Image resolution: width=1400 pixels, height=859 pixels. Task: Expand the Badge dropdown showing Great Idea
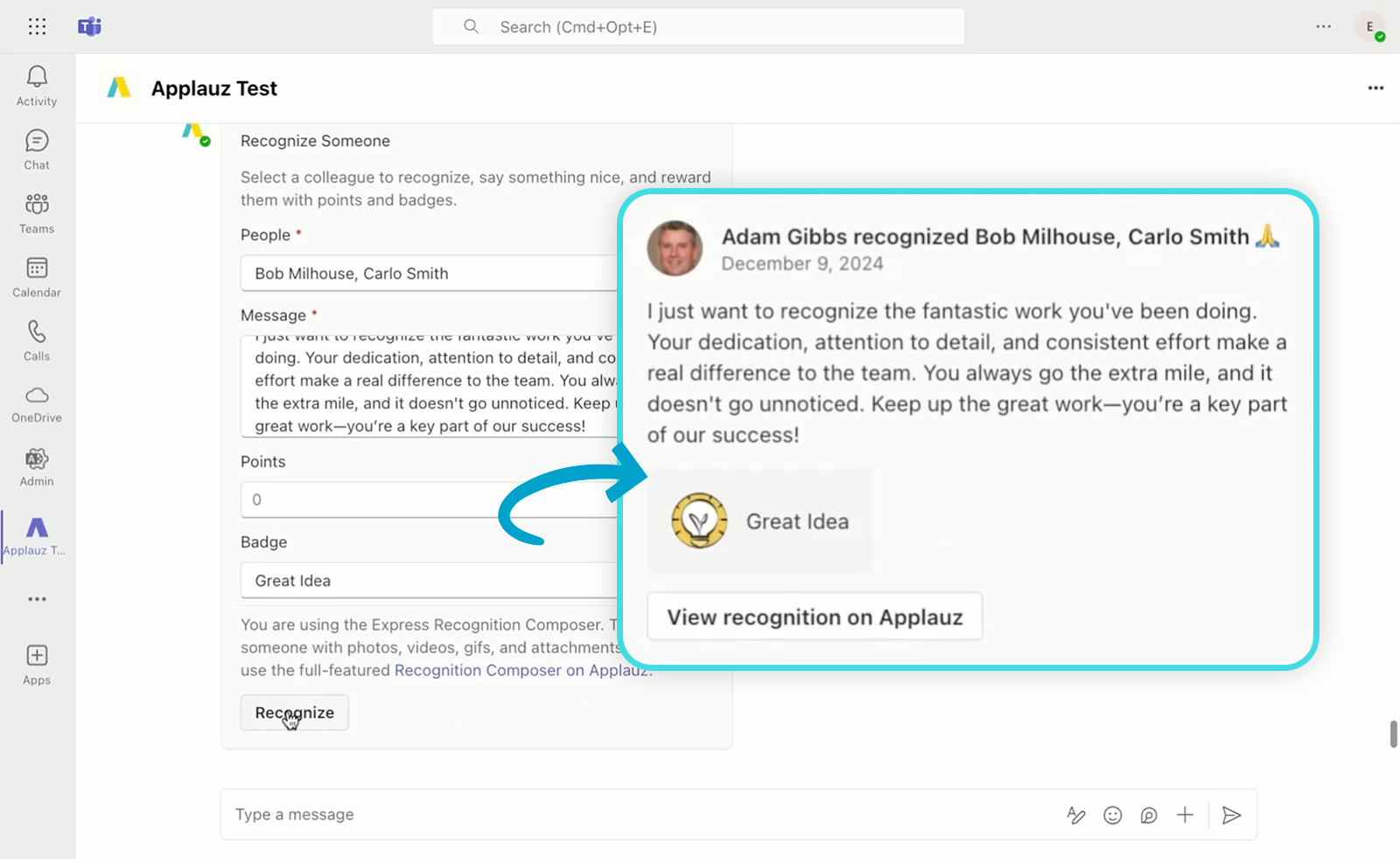(x=429, y=581)
